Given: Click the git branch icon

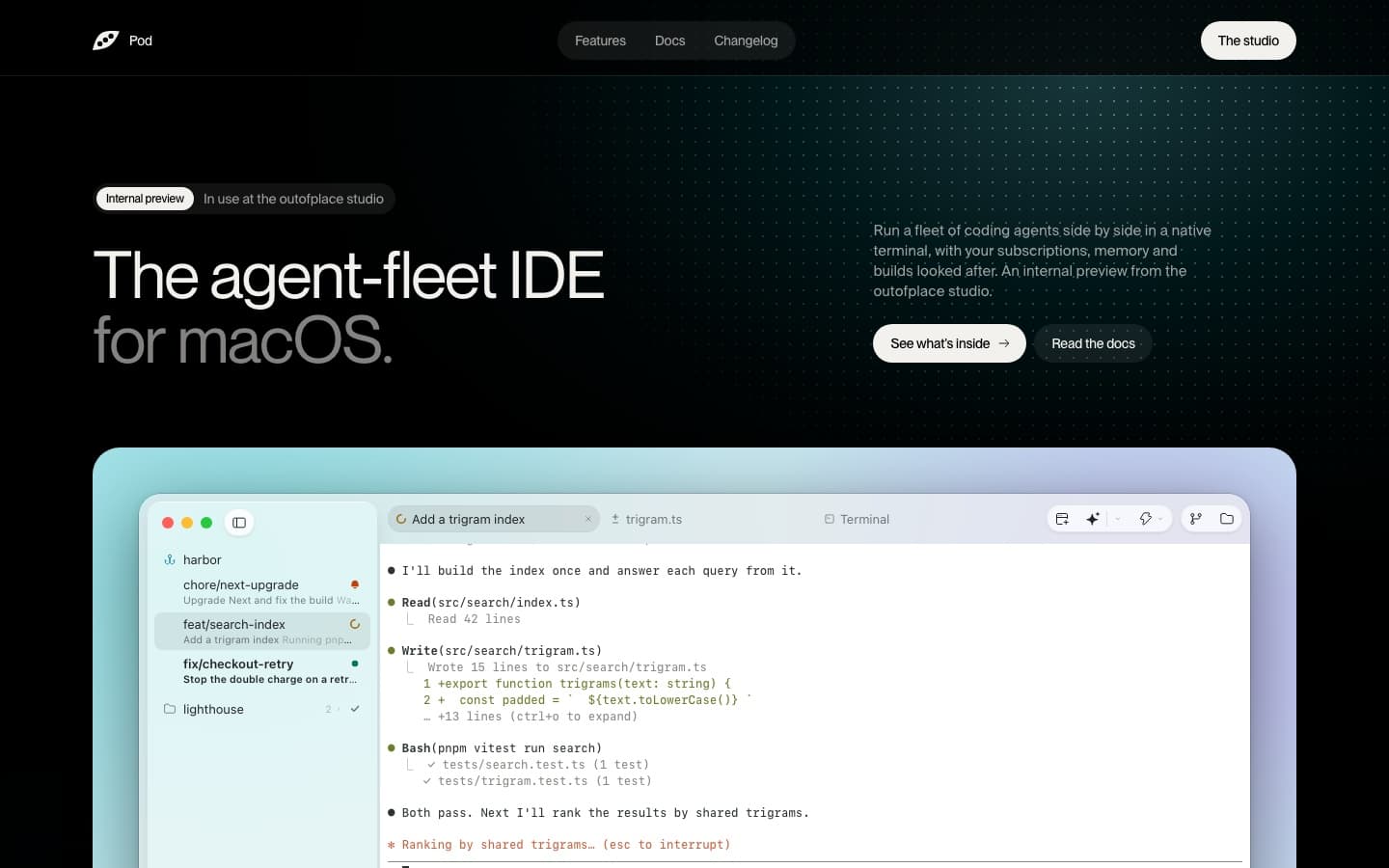Looking at the screenshot, I should click(1196, 519).
